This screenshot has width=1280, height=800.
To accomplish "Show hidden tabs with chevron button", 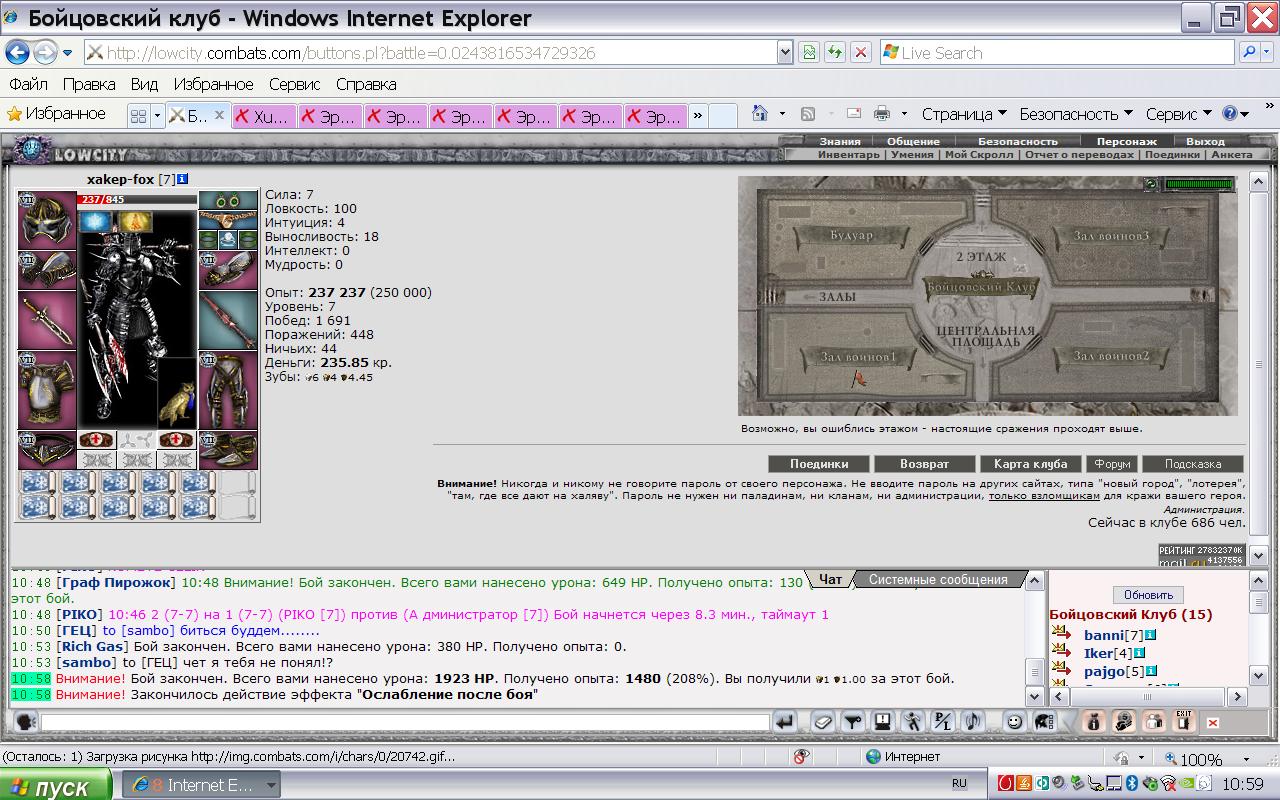I will (698, 116).
